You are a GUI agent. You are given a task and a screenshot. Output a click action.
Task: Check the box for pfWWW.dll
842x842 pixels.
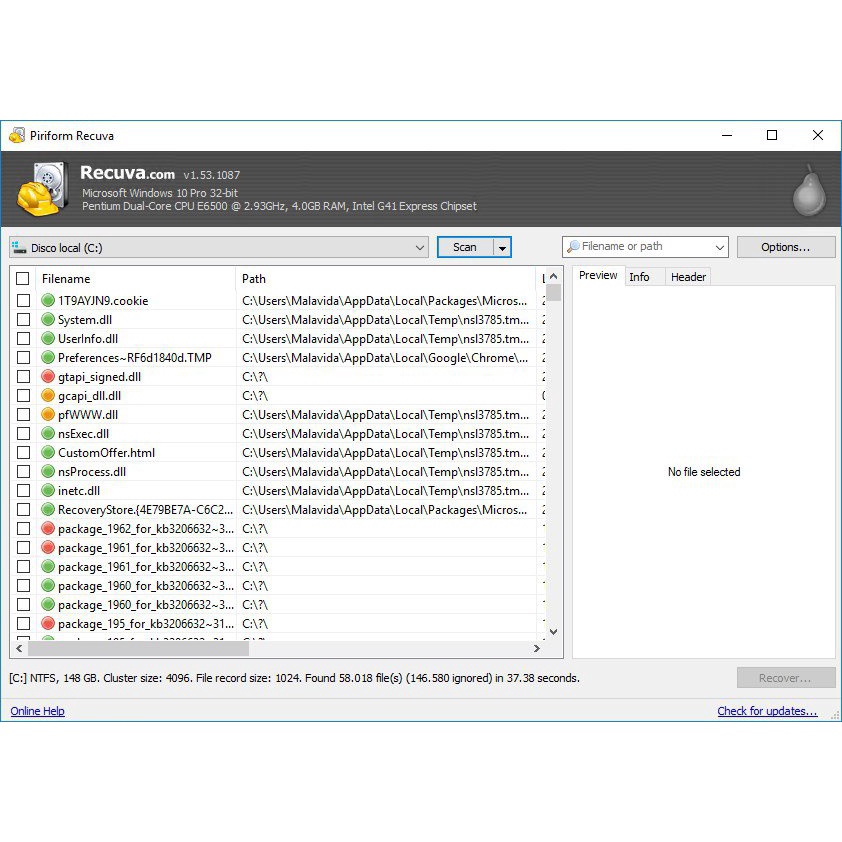point(23,415)
